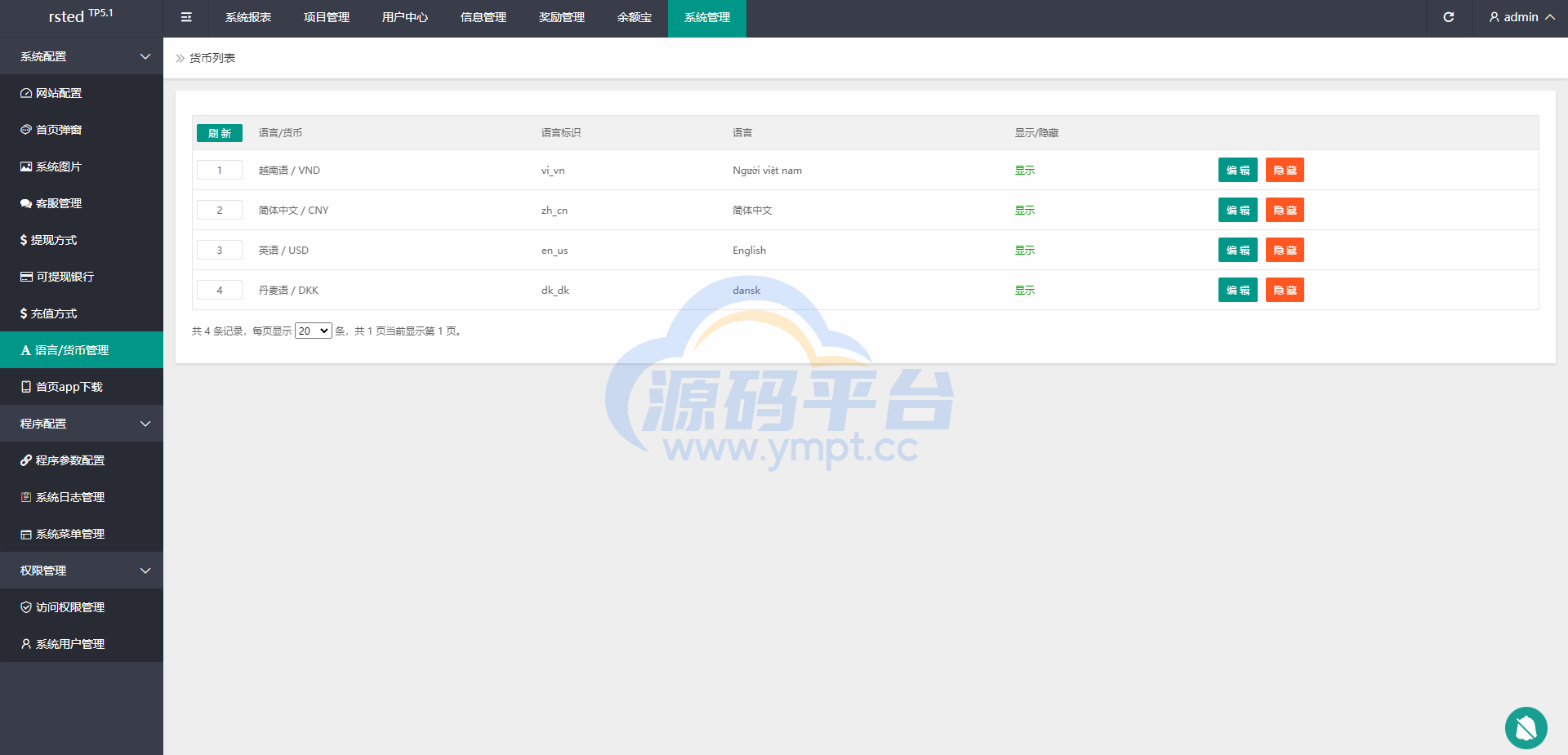
Task: Open the floating chat bubble icon
Action: [1526, 727]
